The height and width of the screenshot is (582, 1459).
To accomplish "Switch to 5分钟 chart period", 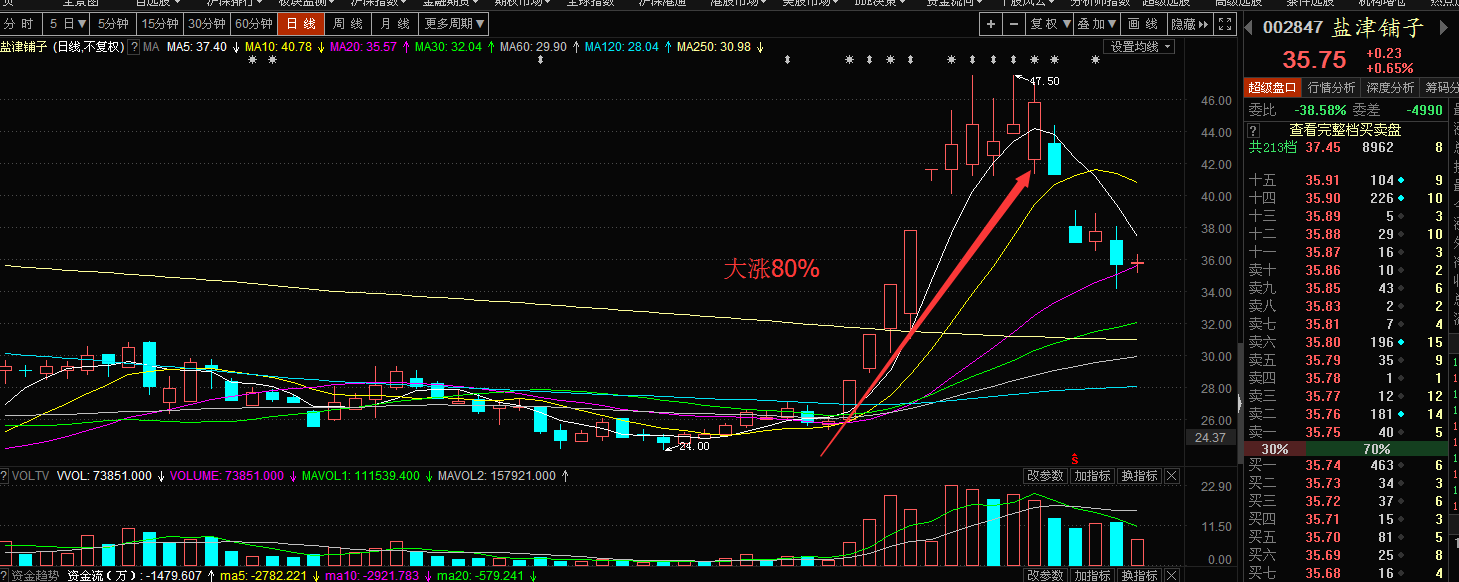I will tap(113, 23).
